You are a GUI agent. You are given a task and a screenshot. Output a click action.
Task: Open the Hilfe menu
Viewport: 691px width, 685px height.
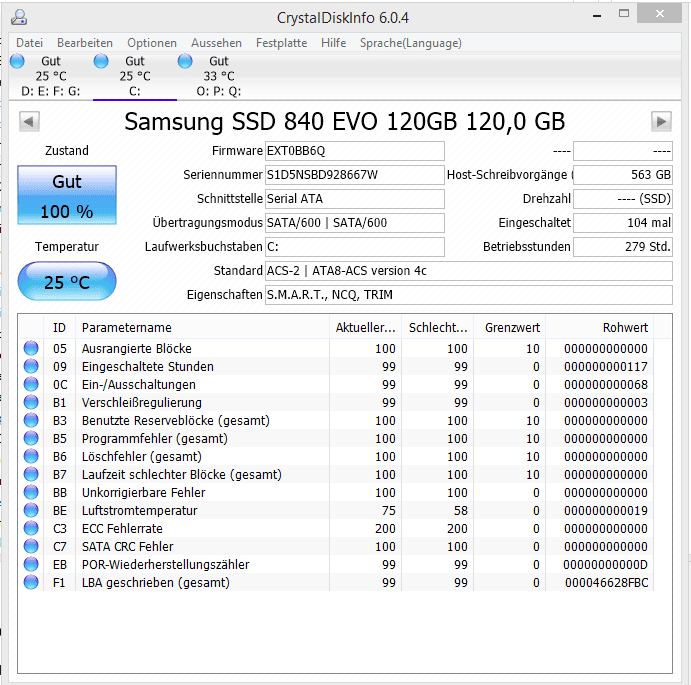pyautogui.click(x=334, y=43)
